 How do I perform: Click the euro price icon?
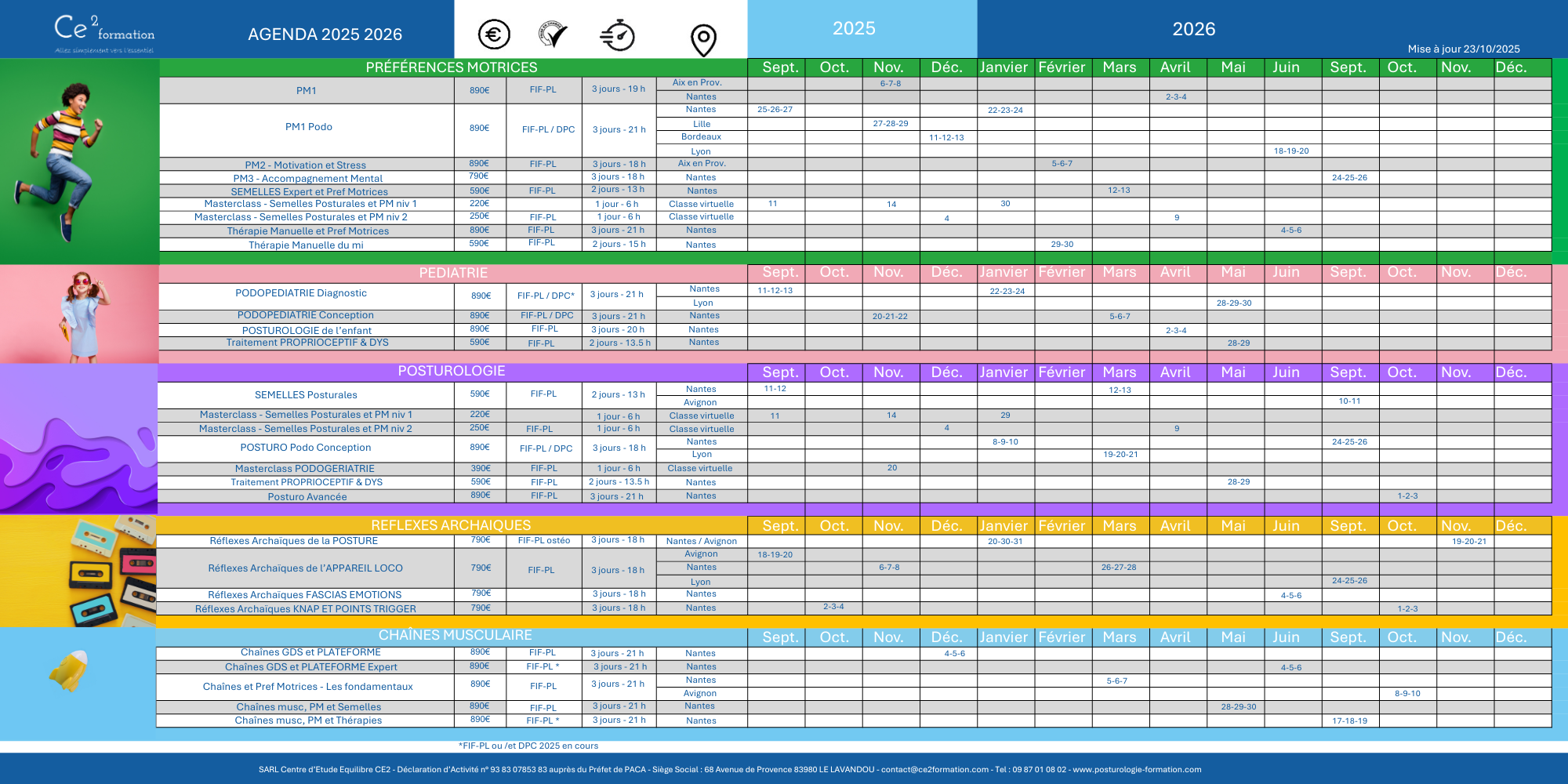[494, 35]
